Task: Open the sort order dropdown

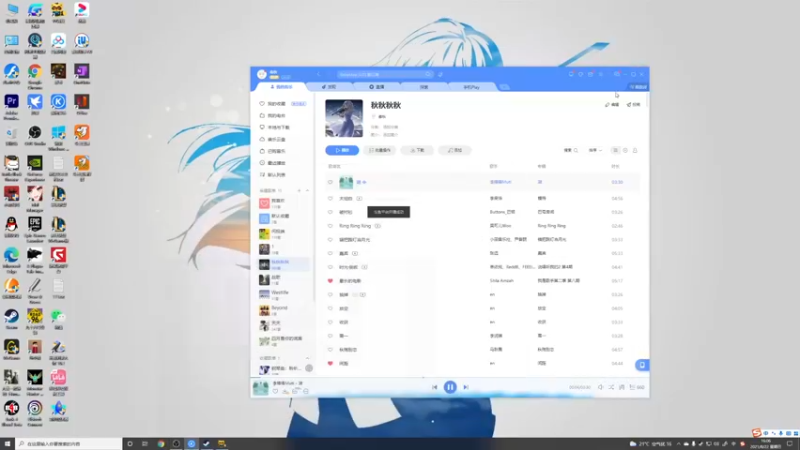Action: pos(595,151)
